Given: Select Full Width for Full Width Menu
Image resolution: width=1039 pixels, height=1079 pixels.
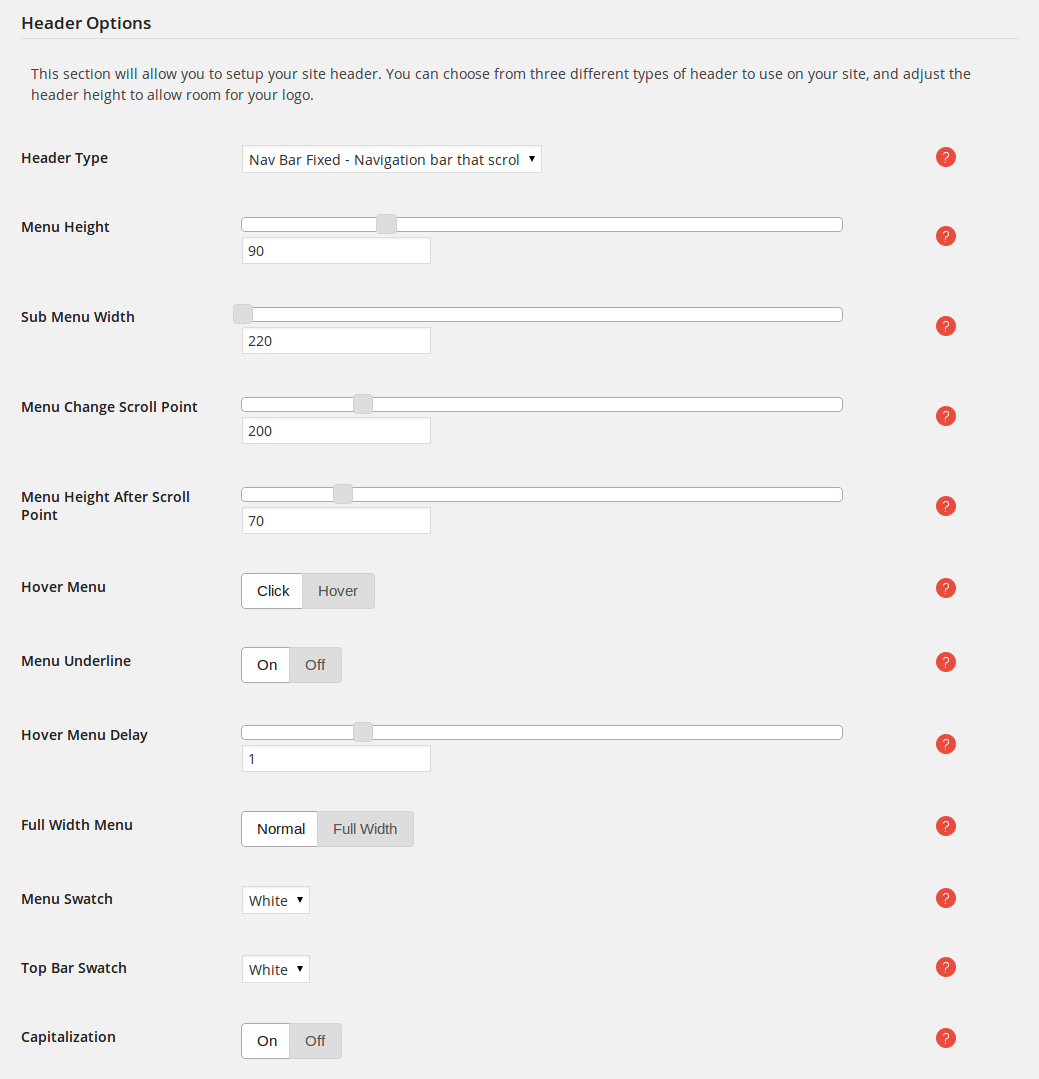Looking at the screenshot, I should pyautogui.click(x=365, y=829).
